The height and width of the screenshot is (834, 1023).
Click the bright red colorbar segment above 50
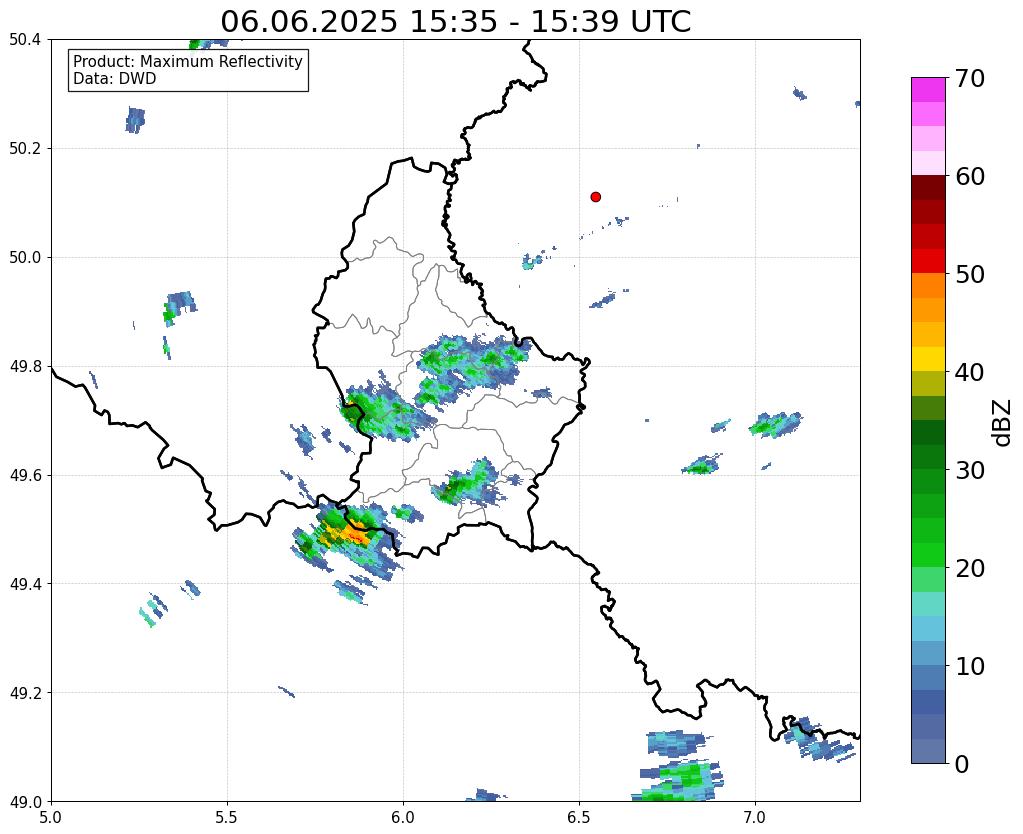928,261
